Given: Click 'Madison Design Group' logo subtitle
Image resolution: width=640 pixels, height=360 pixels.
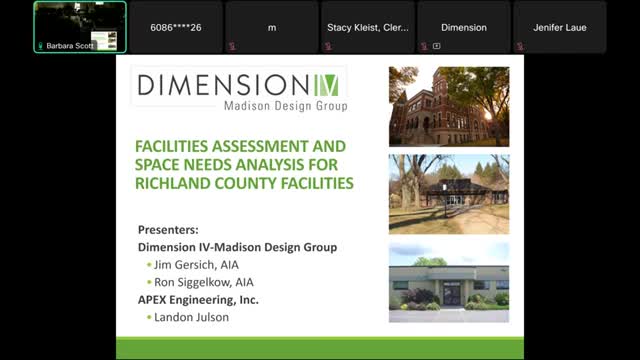Looking at the screenshot, I should click(286, 106).
